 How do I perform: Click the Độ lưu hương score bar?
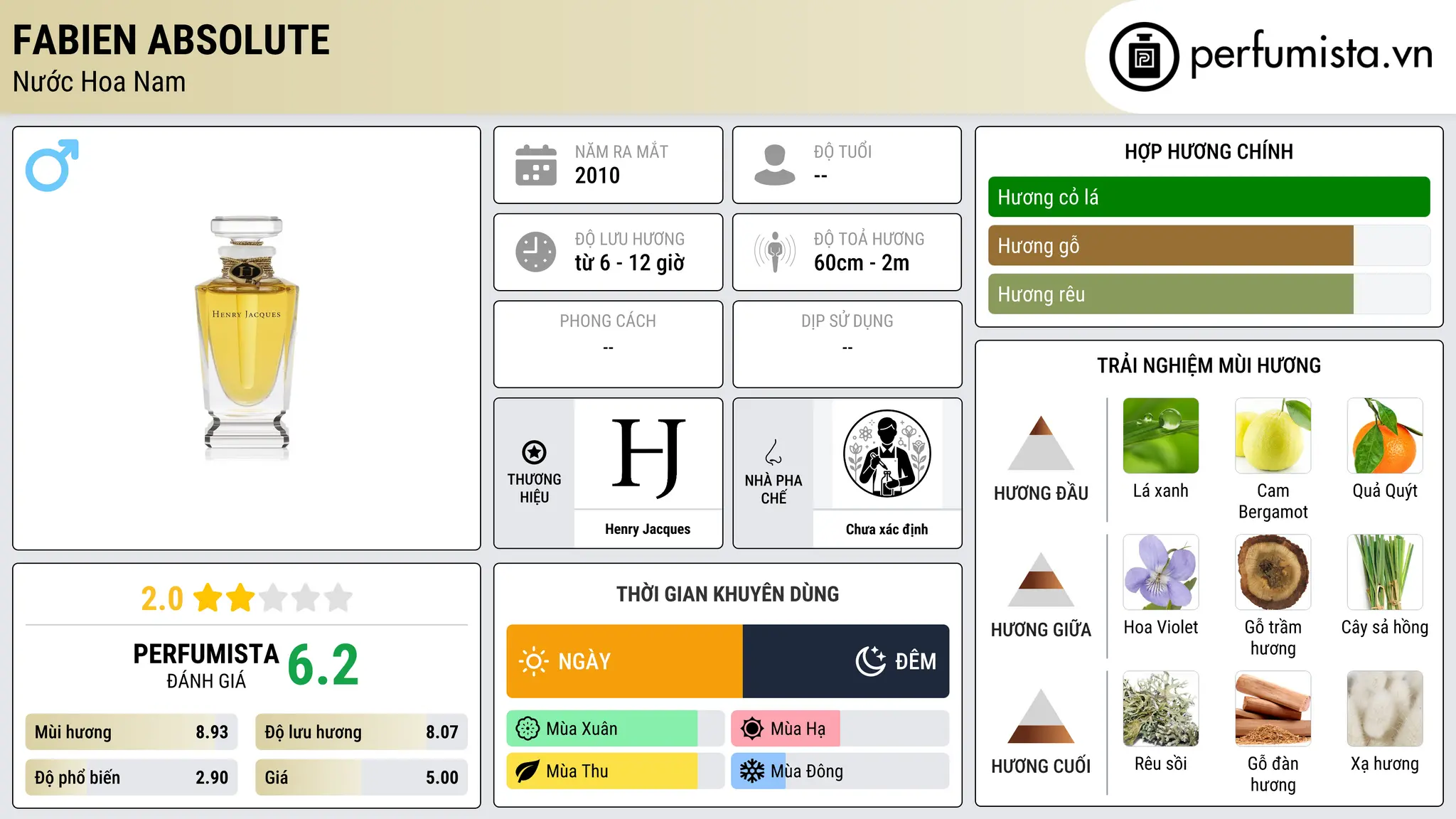point(362,732)
